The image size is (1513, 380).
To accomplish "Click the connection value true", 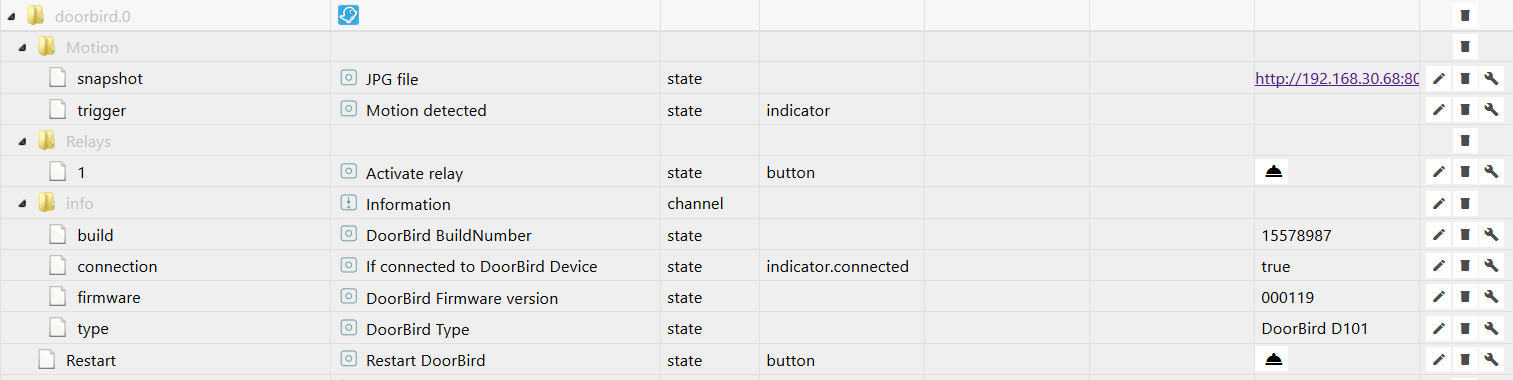I will coord(1276,267).
